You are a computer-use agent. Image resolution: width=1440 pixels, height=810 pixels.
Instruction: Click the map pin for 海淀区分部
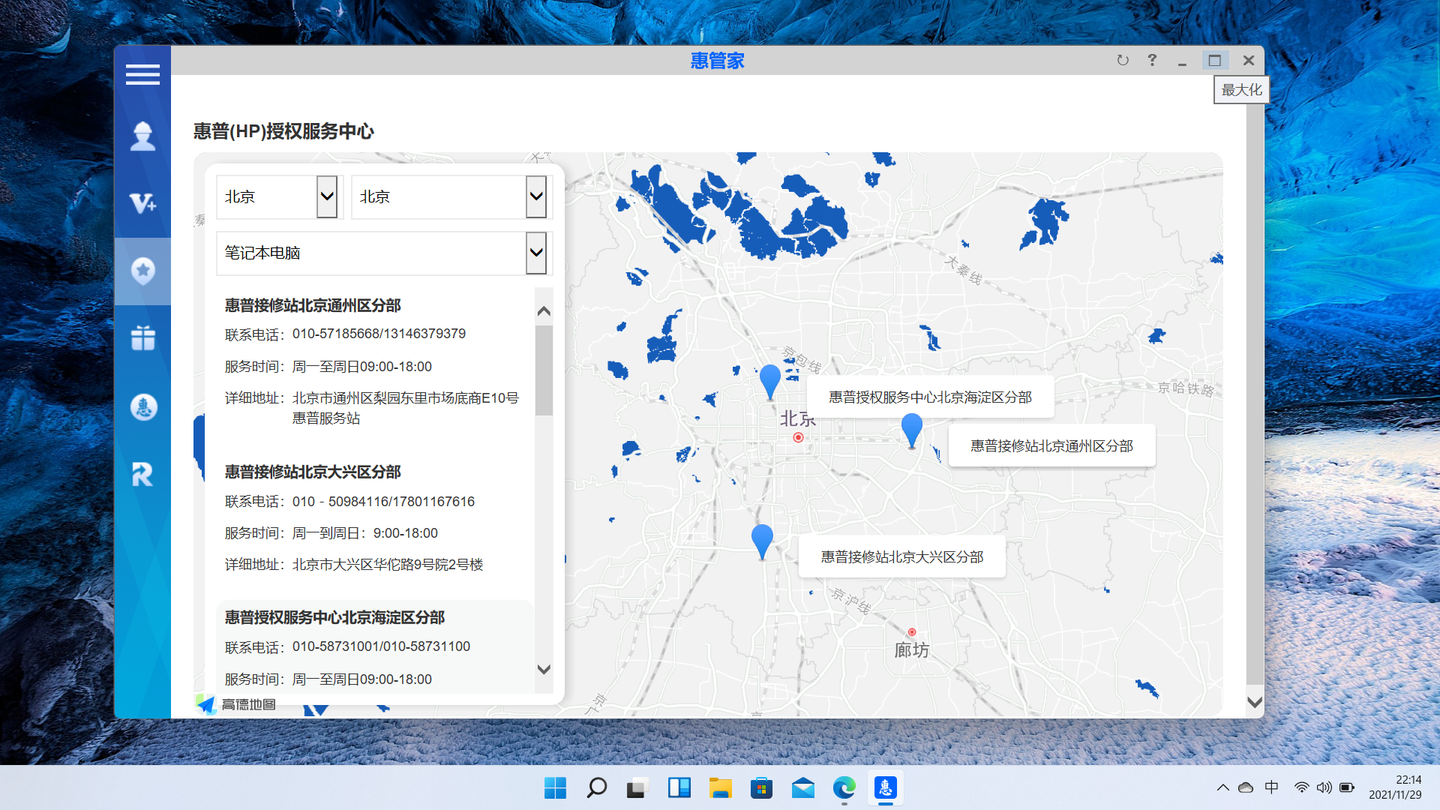point(770,382)
